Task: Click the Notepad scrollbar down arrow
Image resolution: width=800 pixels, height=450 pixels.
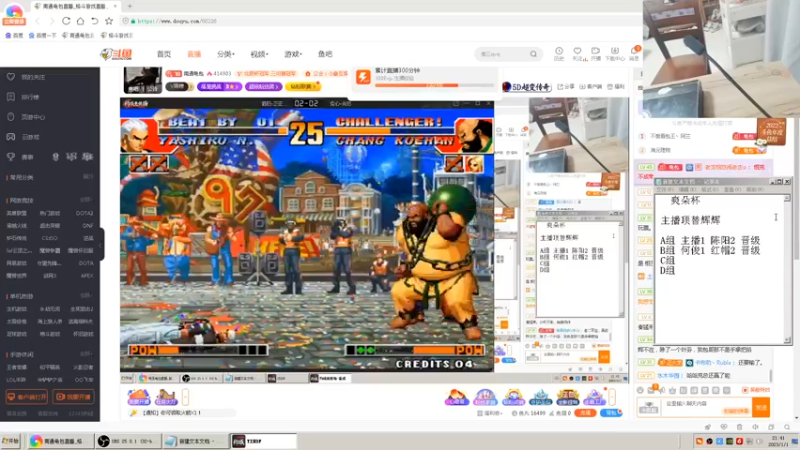Action: coord(787,340)
